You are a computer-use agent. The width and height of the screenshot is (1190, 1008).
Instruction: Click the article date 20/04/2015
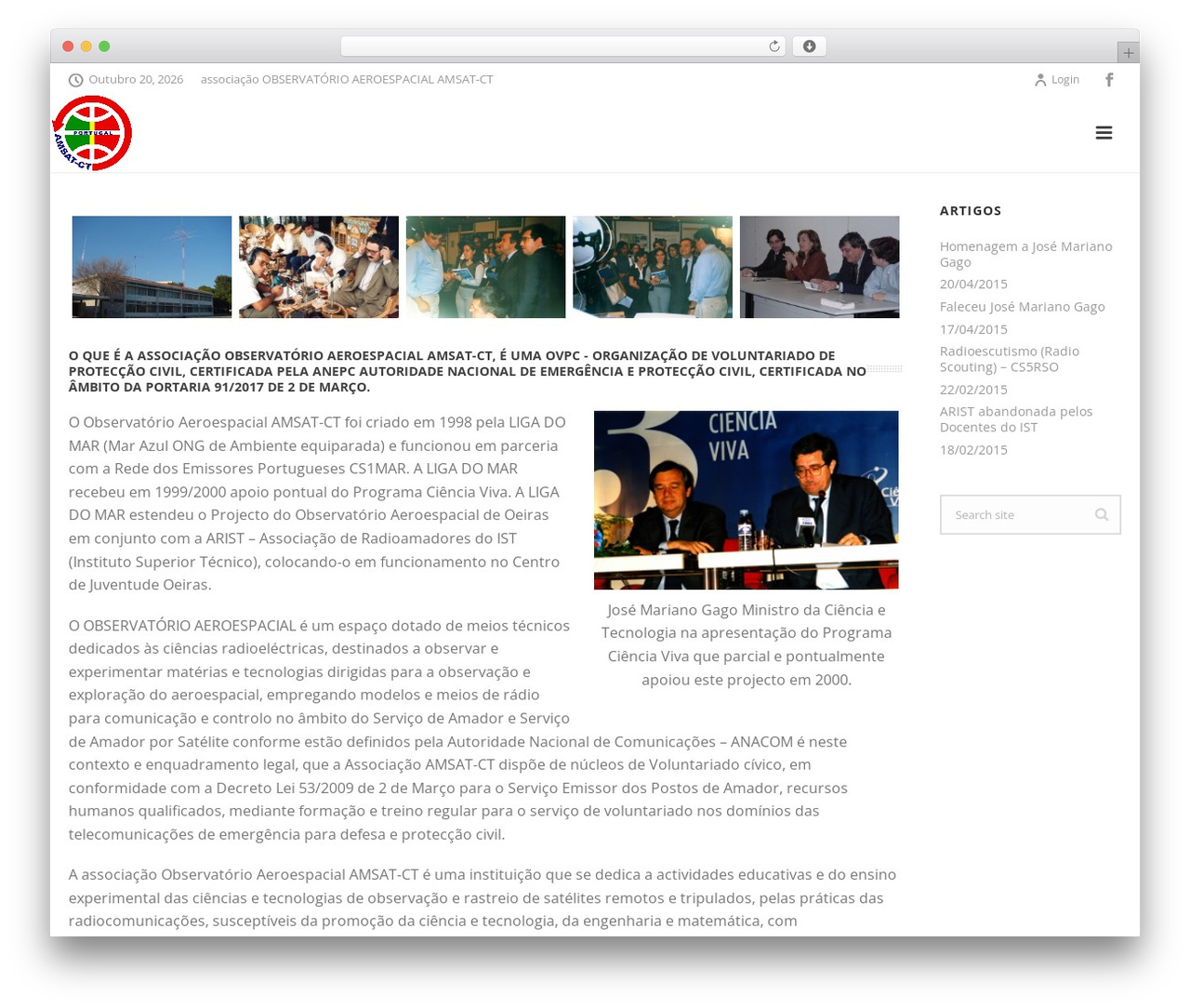pos(973,285)
